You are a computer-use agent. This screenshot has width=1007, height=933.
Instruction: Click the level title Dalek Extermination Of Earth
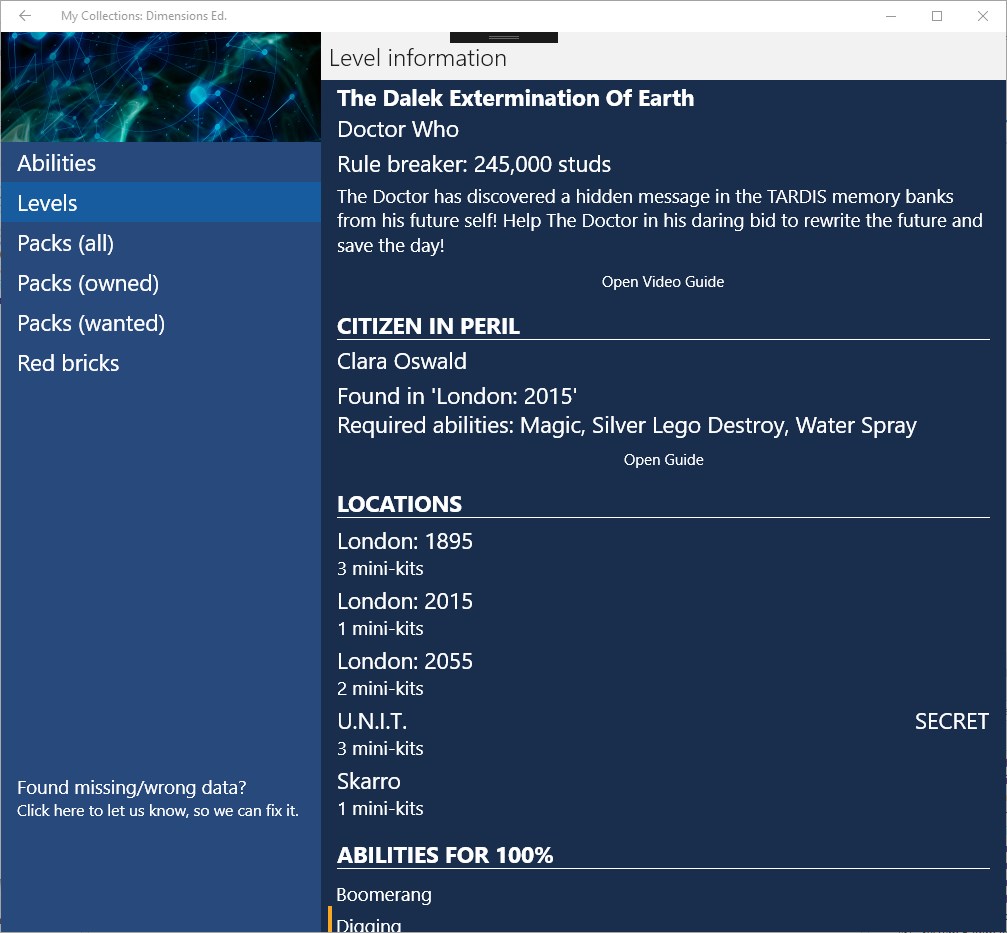tap(515, 98)
